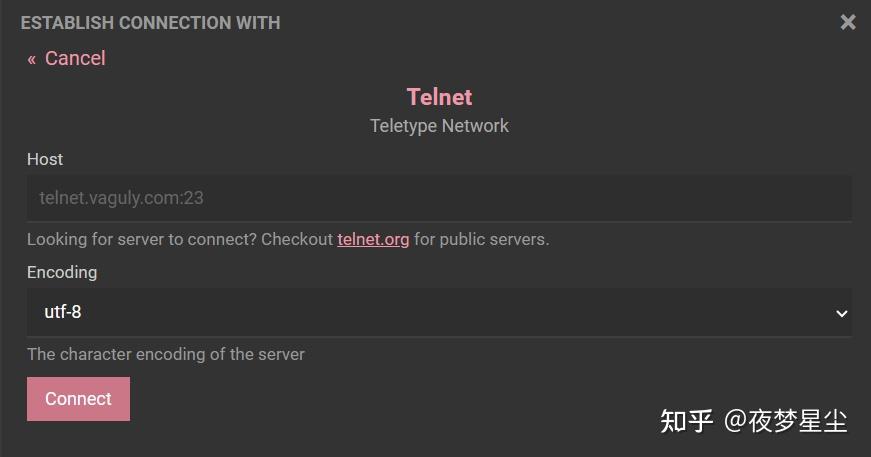Screen dimensions: 871x457
Task: Click the pink Telnet heading
Action: (x=439, y=97)
